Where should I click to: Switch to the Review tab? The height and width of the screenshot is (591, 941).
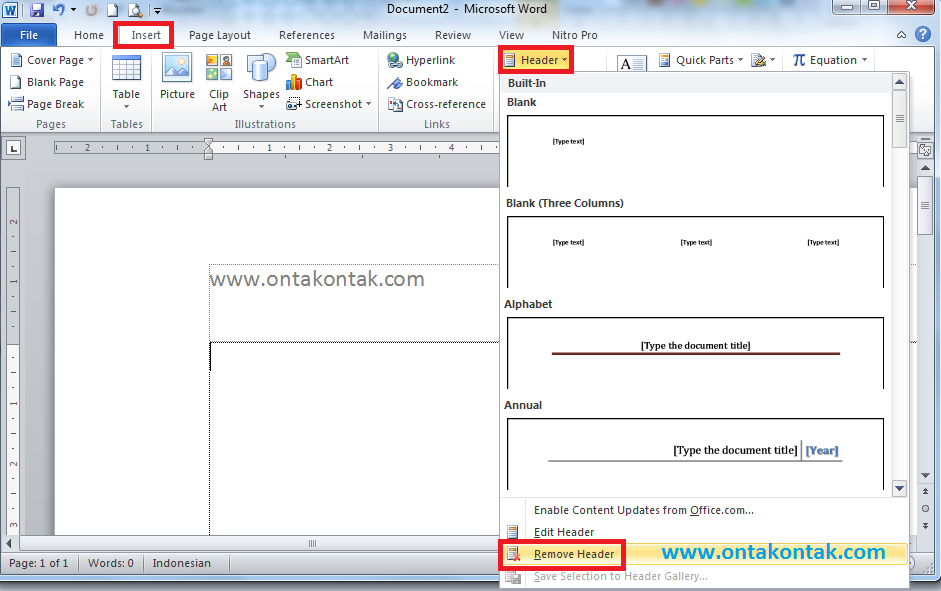tap(452, 35)
